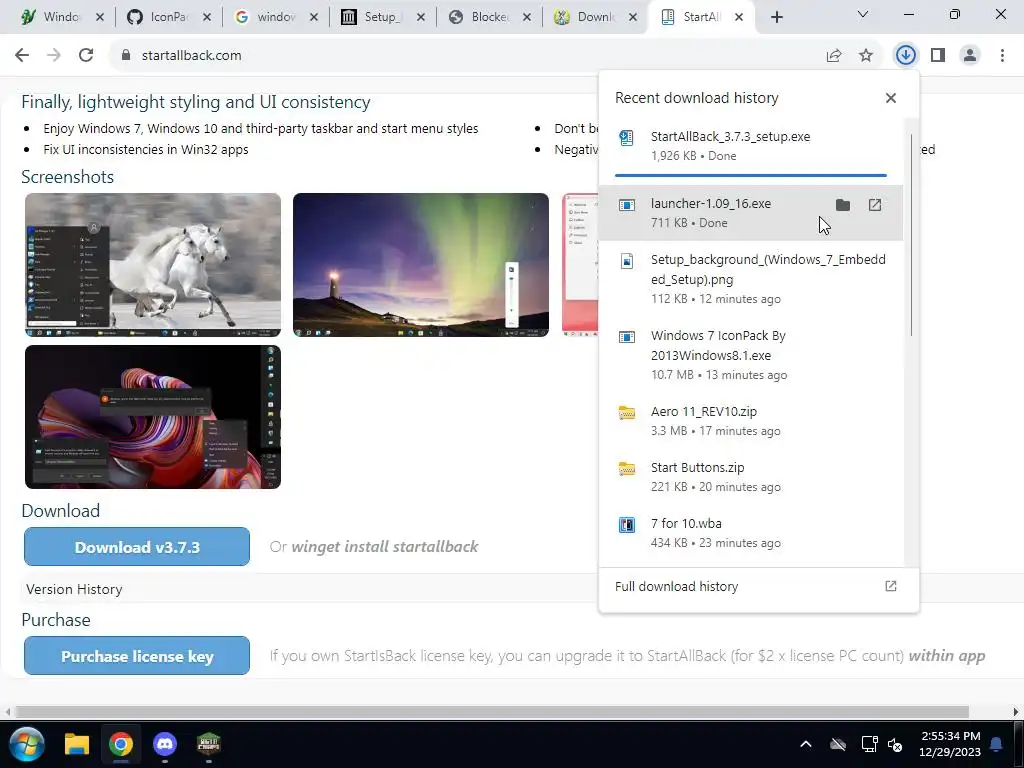Open StartAllBack_3.7.3_setup.exe download entry
1024x768 pixels.
point(750,146)
